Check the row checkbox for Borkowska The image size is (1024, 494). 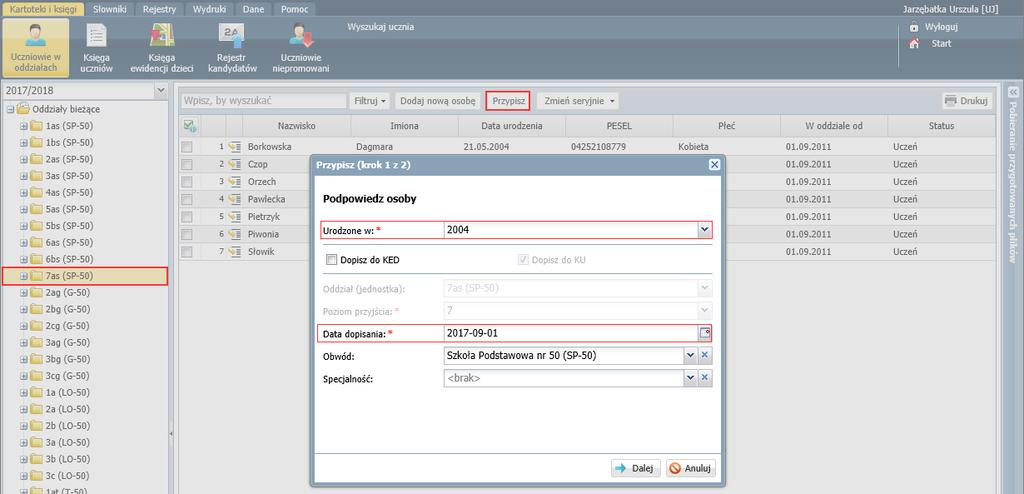(187, 147)
